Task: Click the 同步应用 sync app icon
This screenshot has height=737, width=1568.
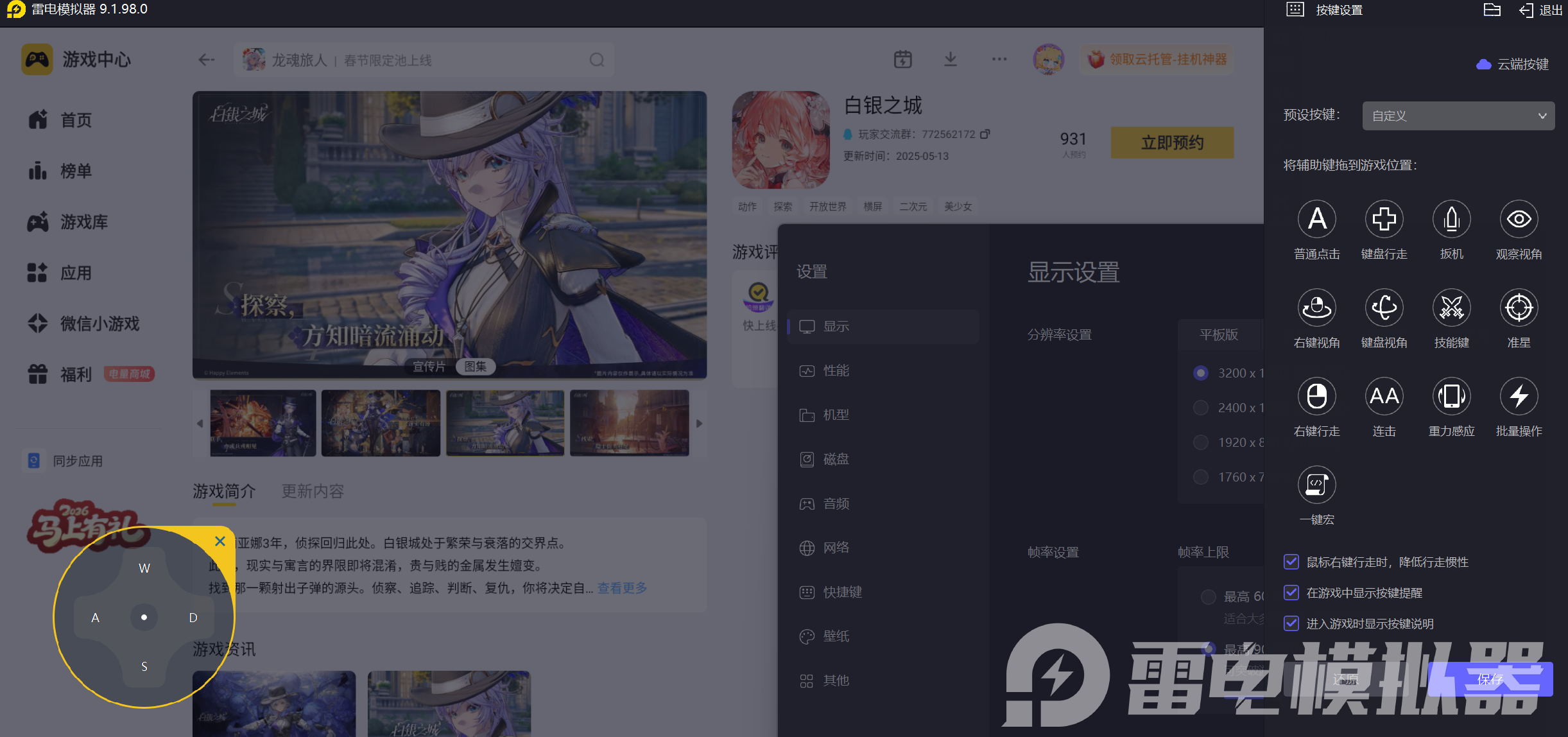Action: tap(34, 460)
